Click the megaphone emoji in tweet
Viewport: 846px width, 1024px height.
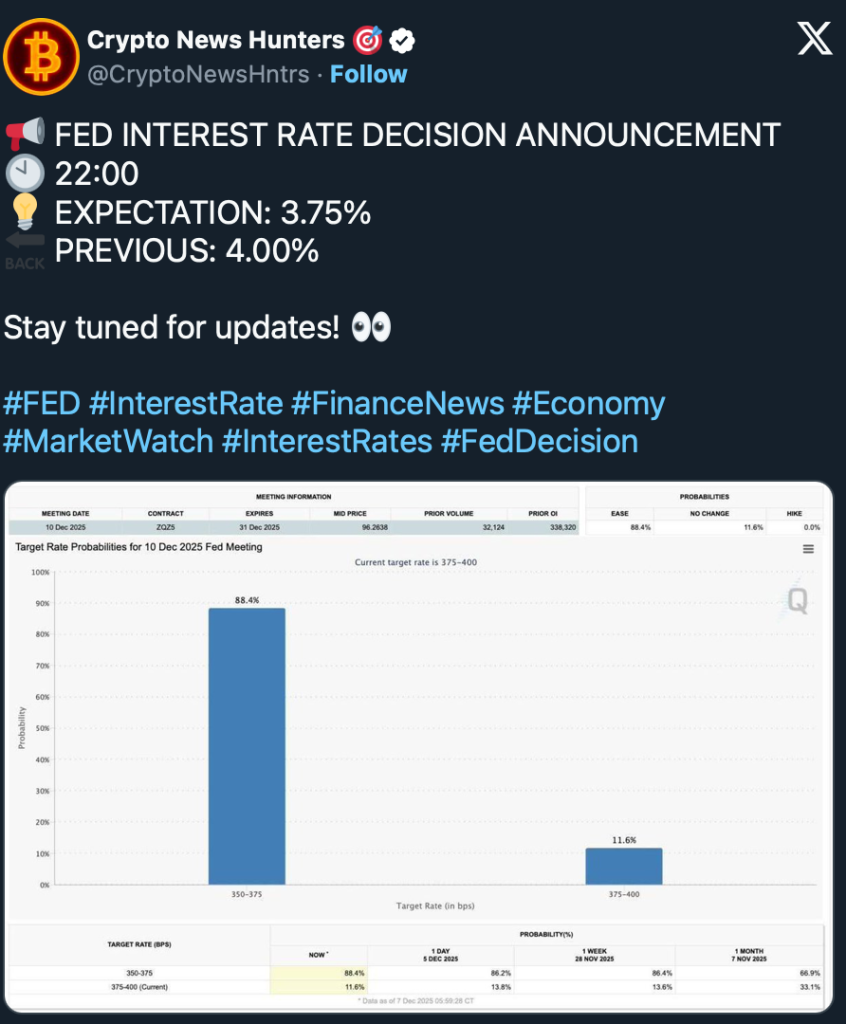[24, 134]
